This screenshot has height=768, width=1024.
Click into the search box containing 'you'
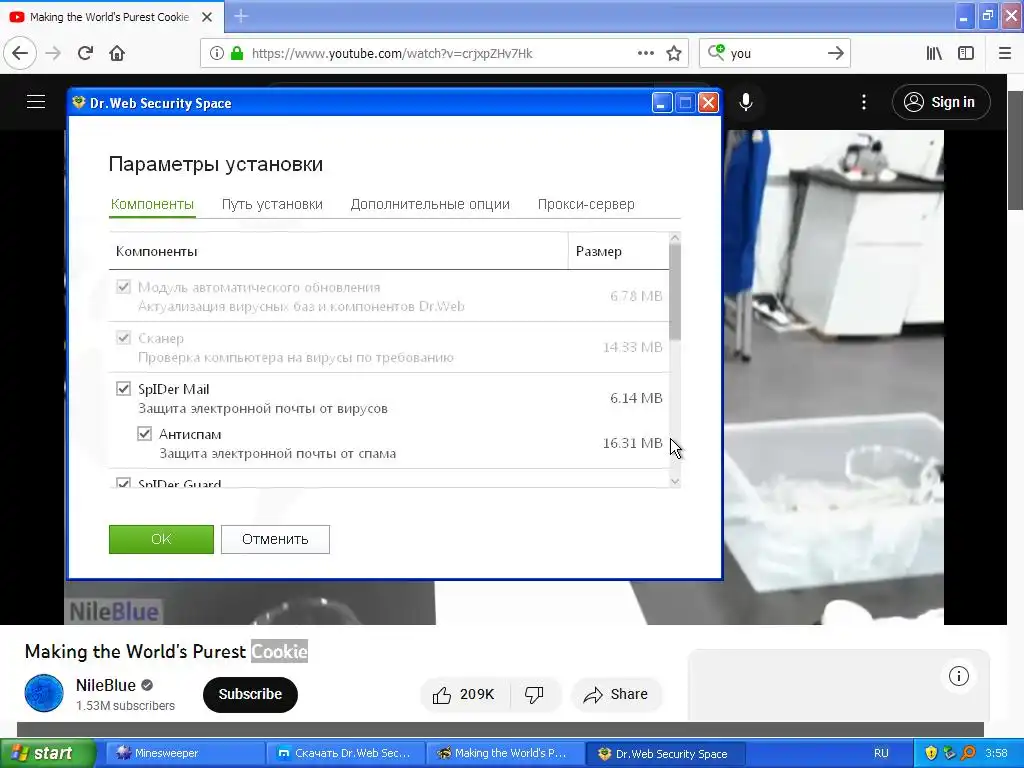pyautogui.click(x=775, y=54)
